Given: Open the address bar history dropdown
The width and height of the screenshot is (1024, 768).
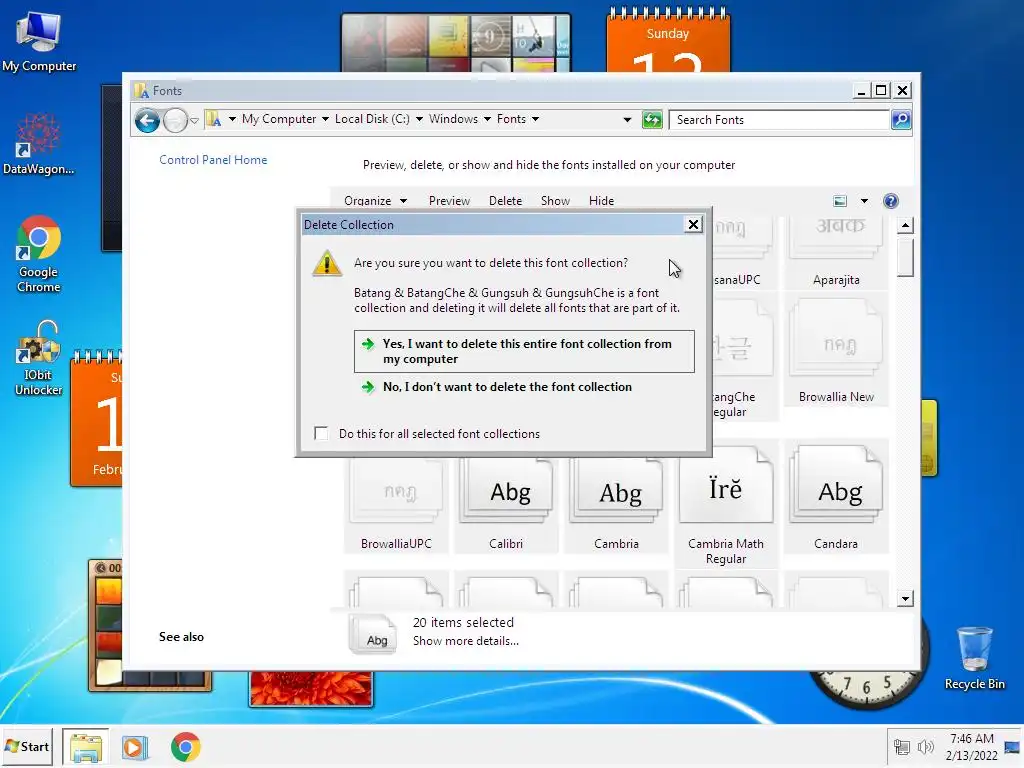Looking at the screenshot, I should pos(627,120).
